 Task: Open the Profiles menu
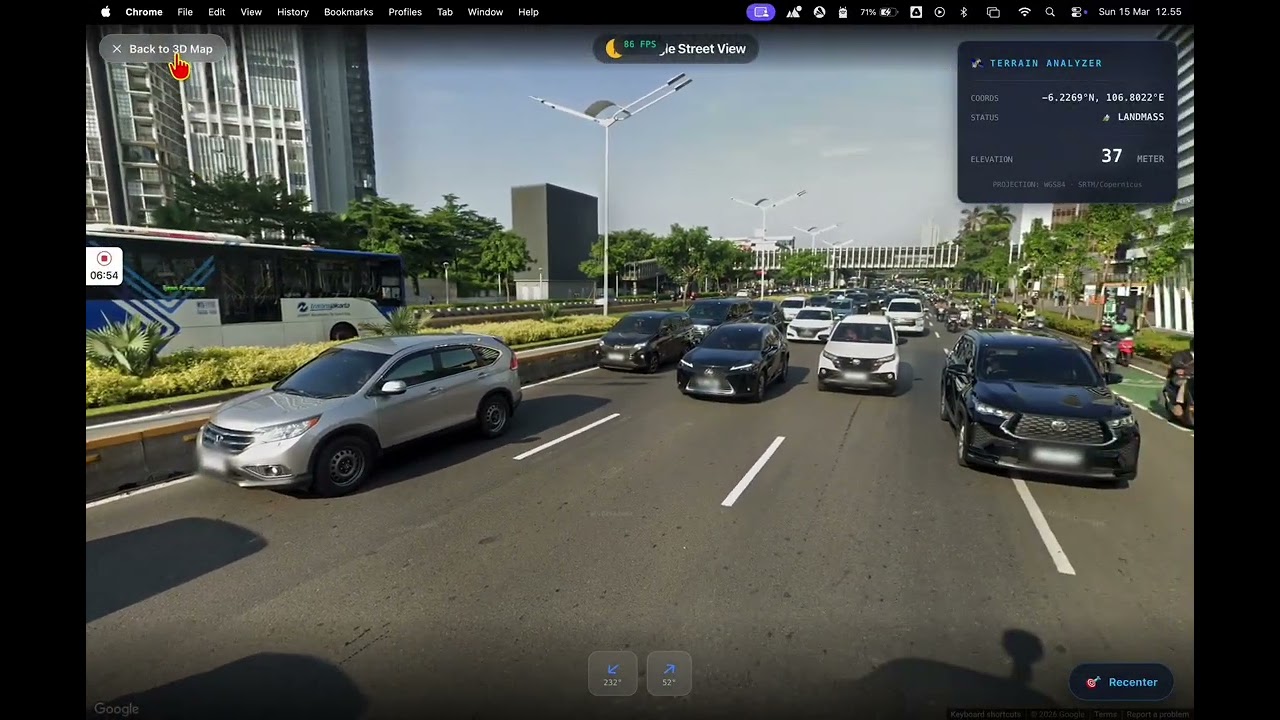[x=405, y=12]
